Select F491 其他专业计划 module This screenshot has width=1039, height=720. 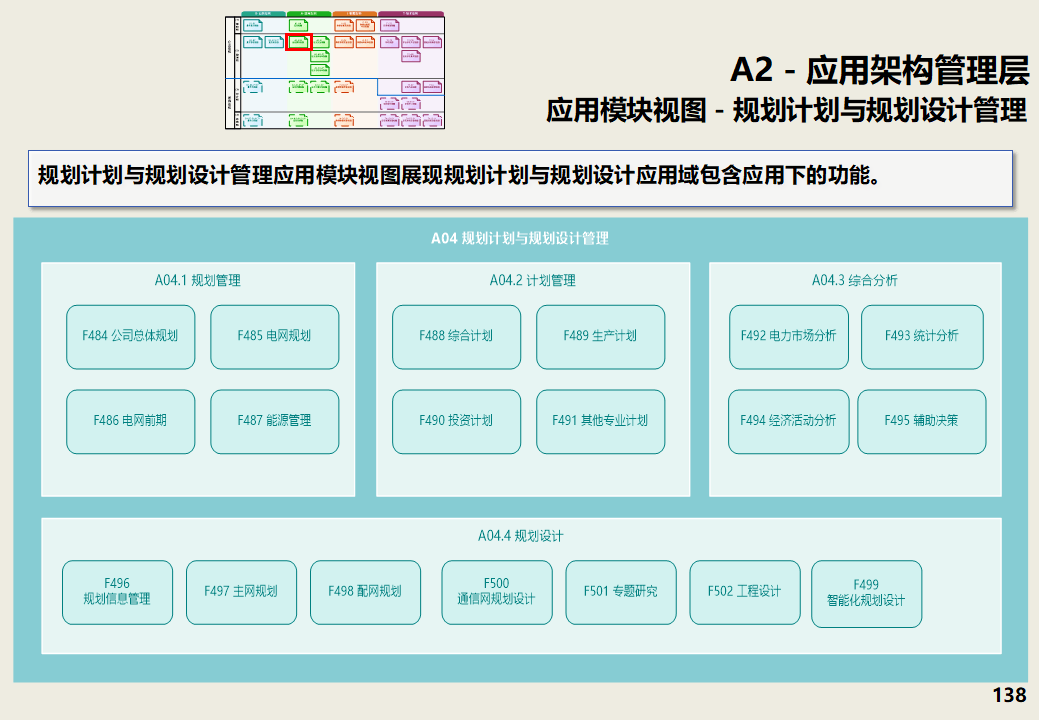(x=600, y=421)
